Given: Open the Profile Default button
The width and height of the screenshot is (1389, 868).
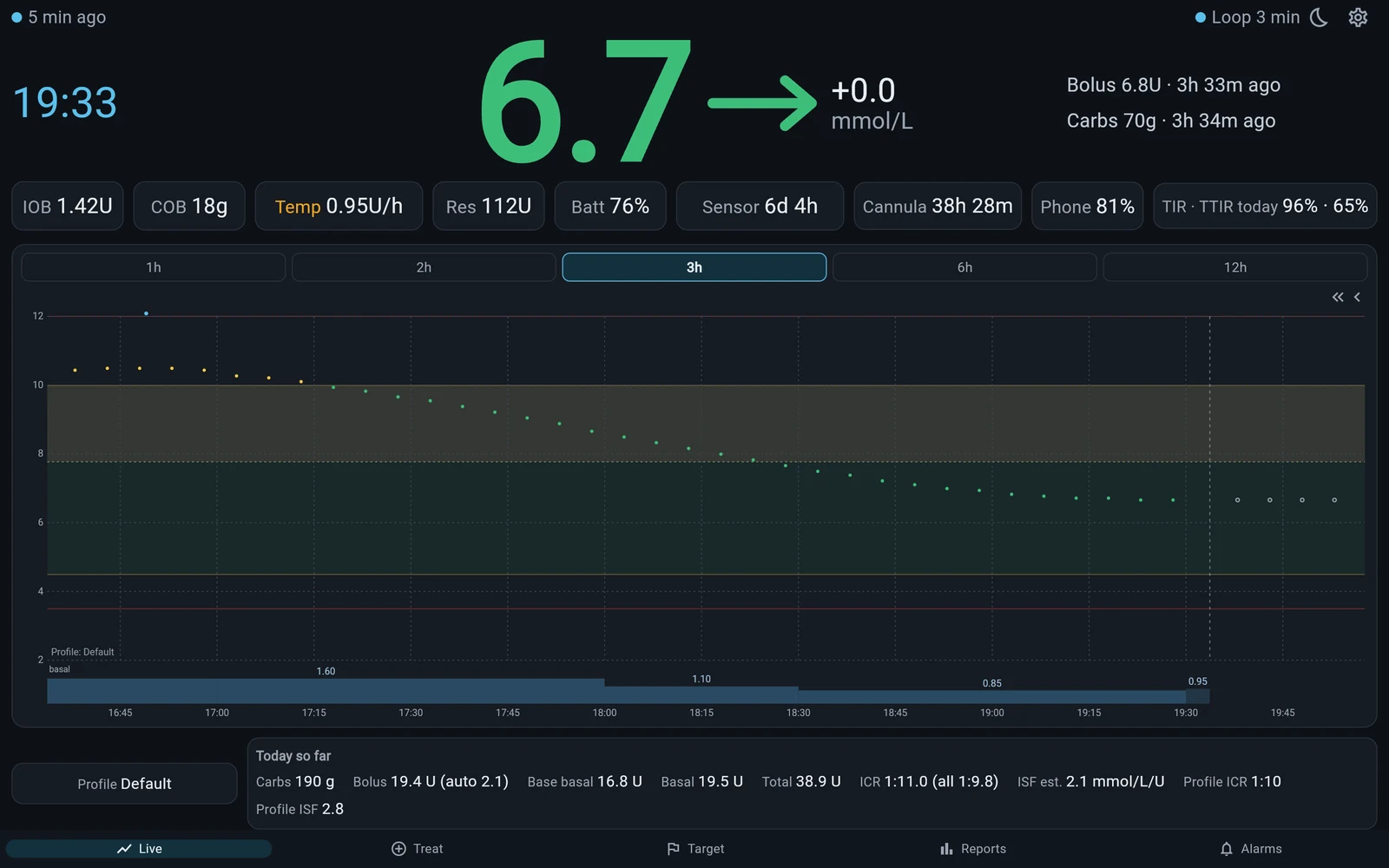Looking at the screenshot, I should point(124,784).
